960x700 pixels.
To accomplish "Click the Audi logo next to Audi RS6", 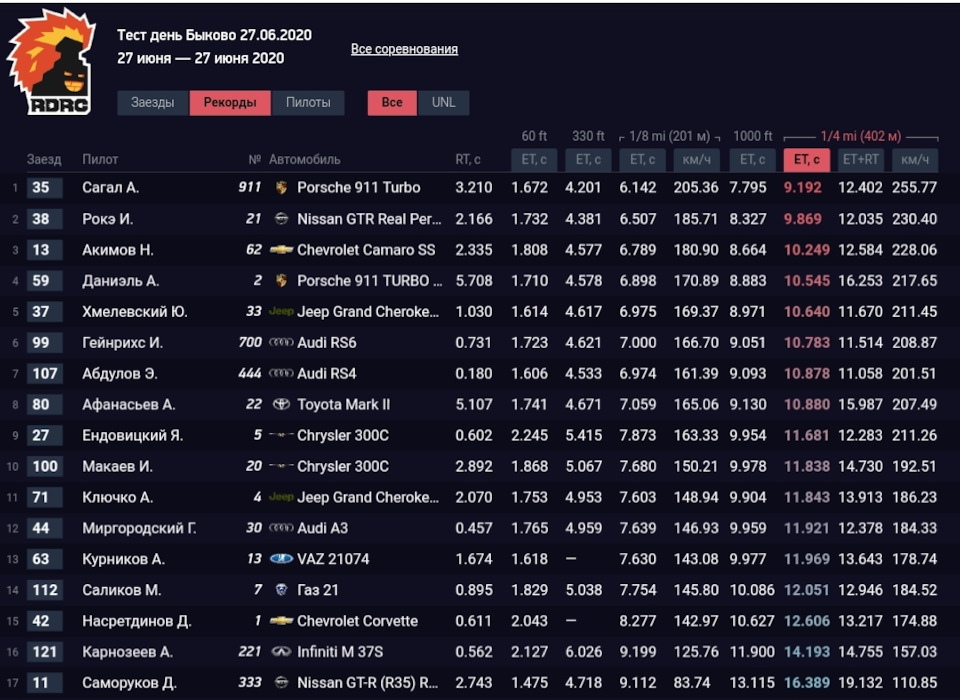I will coord(281,342).
